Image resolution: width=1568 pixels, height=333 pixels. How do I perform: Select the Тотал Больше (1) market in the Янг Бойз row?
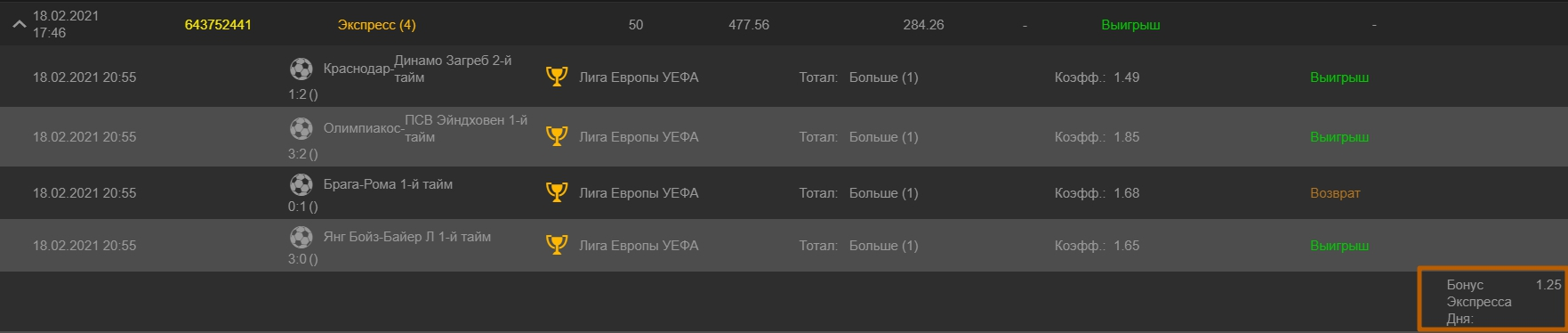pos(858,246)
